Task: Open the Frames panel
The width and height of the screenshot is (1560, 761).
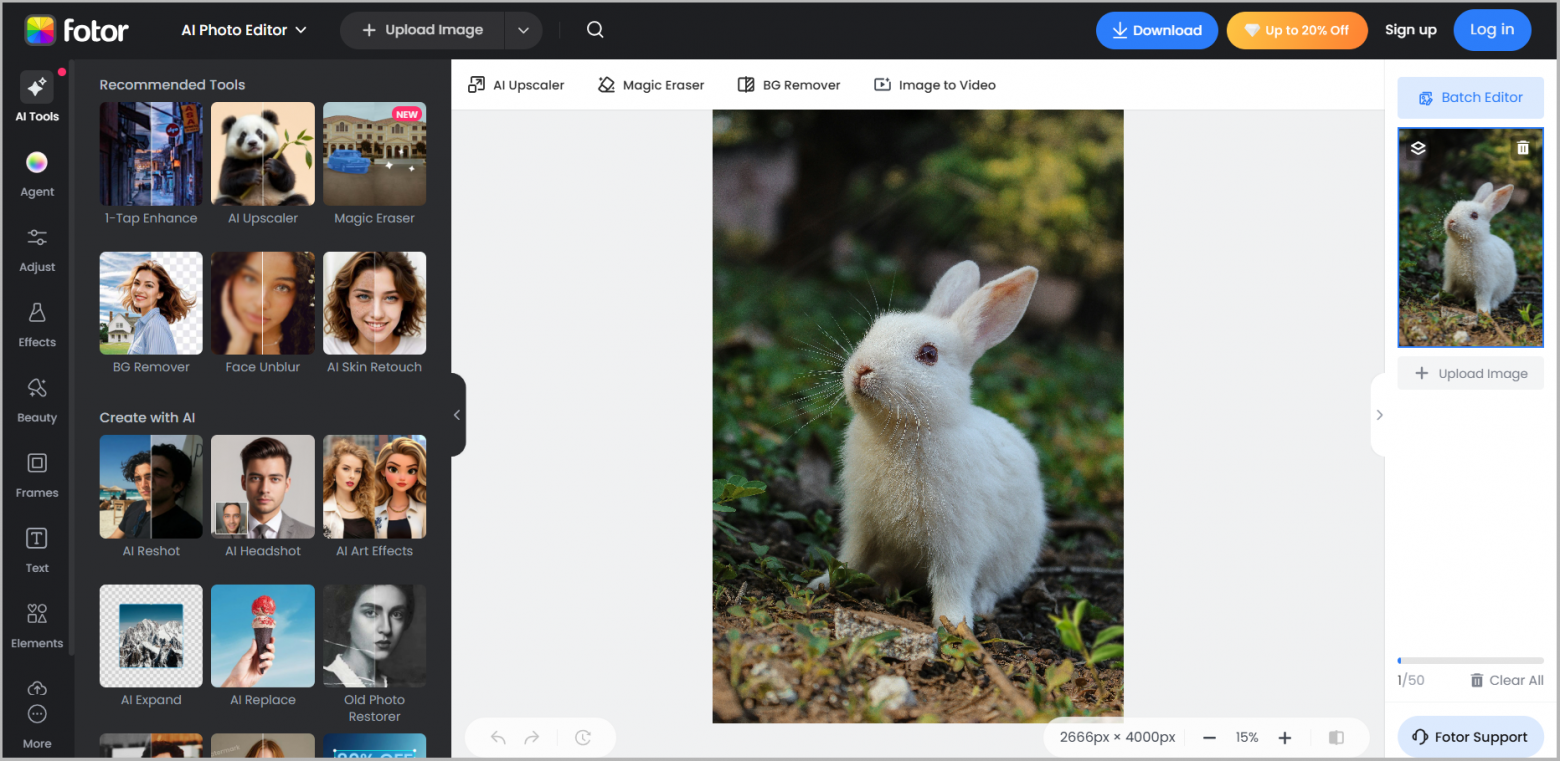Action: 36,472
